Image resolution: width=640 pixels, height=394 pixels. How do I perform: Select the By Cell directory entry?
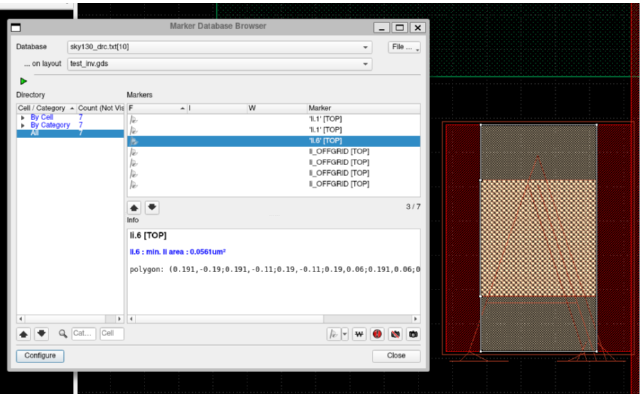coord(42,118)
